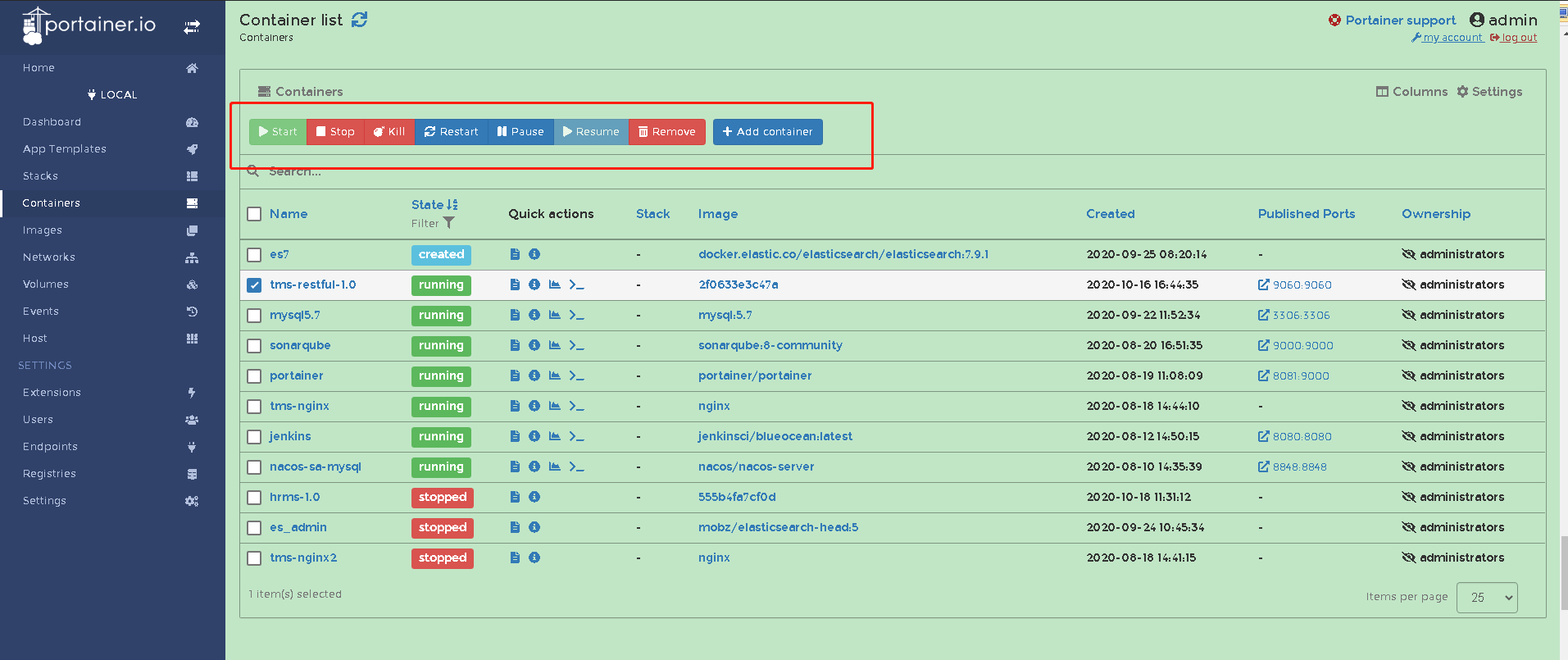Check the hrms-1.0 container checkbox
Screen dimensions: 1568x660
[x=254, y=498]
